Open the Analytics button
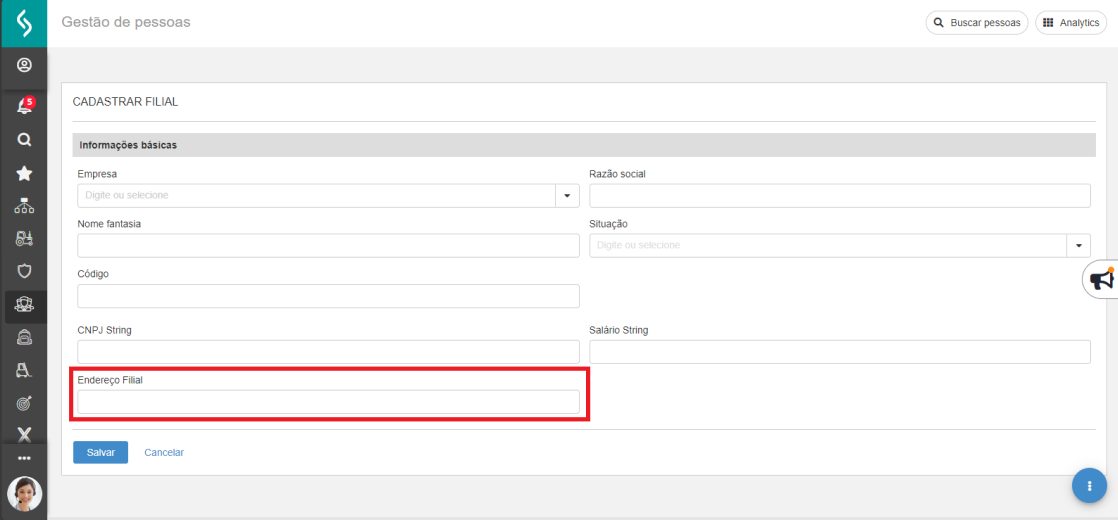1118x520 pixels. coord(1071,22)
